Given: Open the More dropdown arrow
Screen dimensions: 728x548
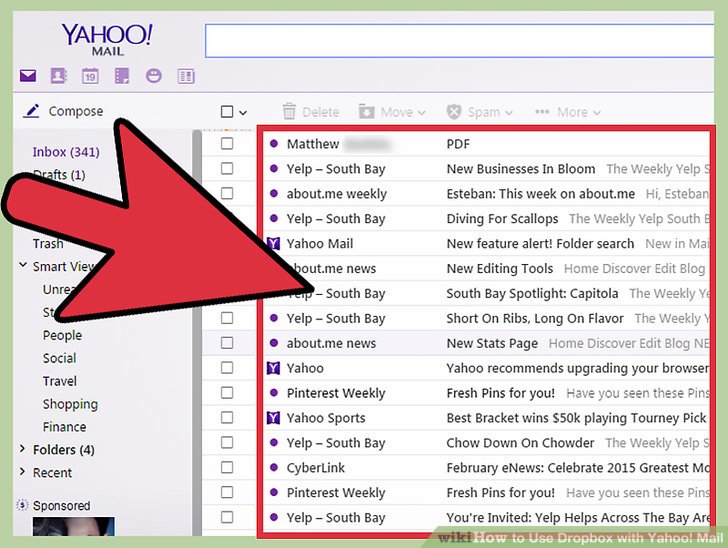Looking at the screenshot, I should (x=597, y=112).
